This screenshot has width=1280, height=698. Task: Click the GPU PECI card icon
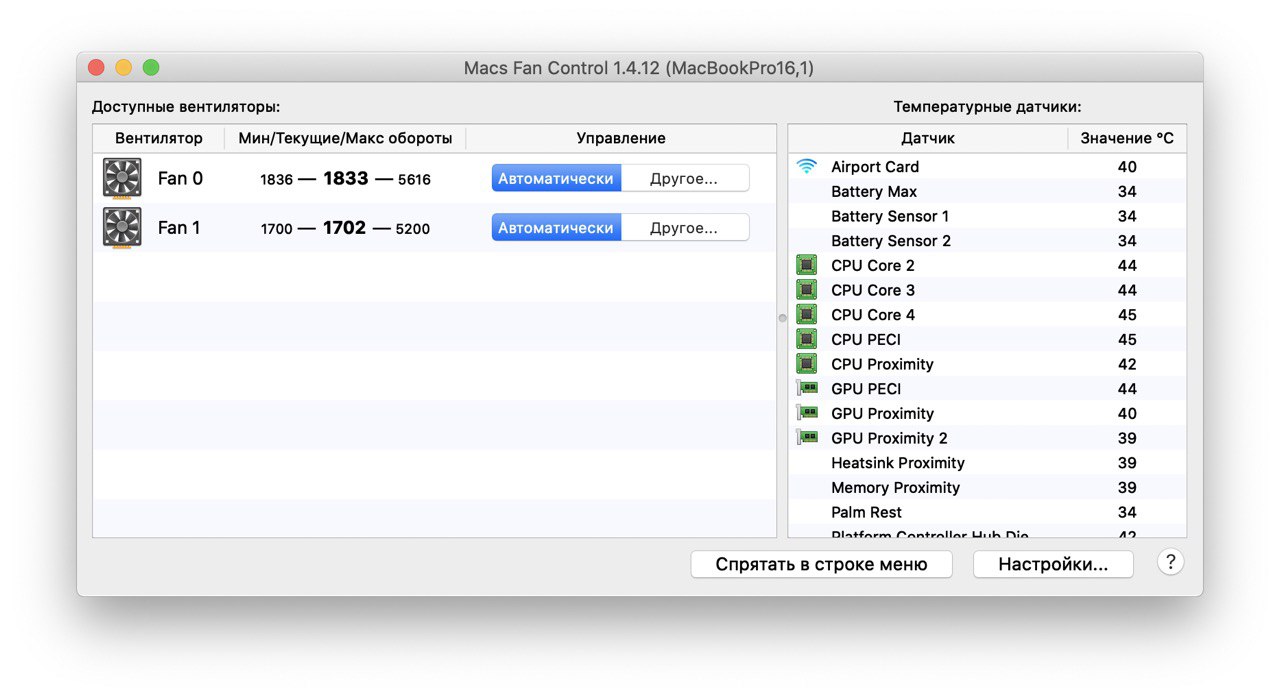click(x=807, y=388)
